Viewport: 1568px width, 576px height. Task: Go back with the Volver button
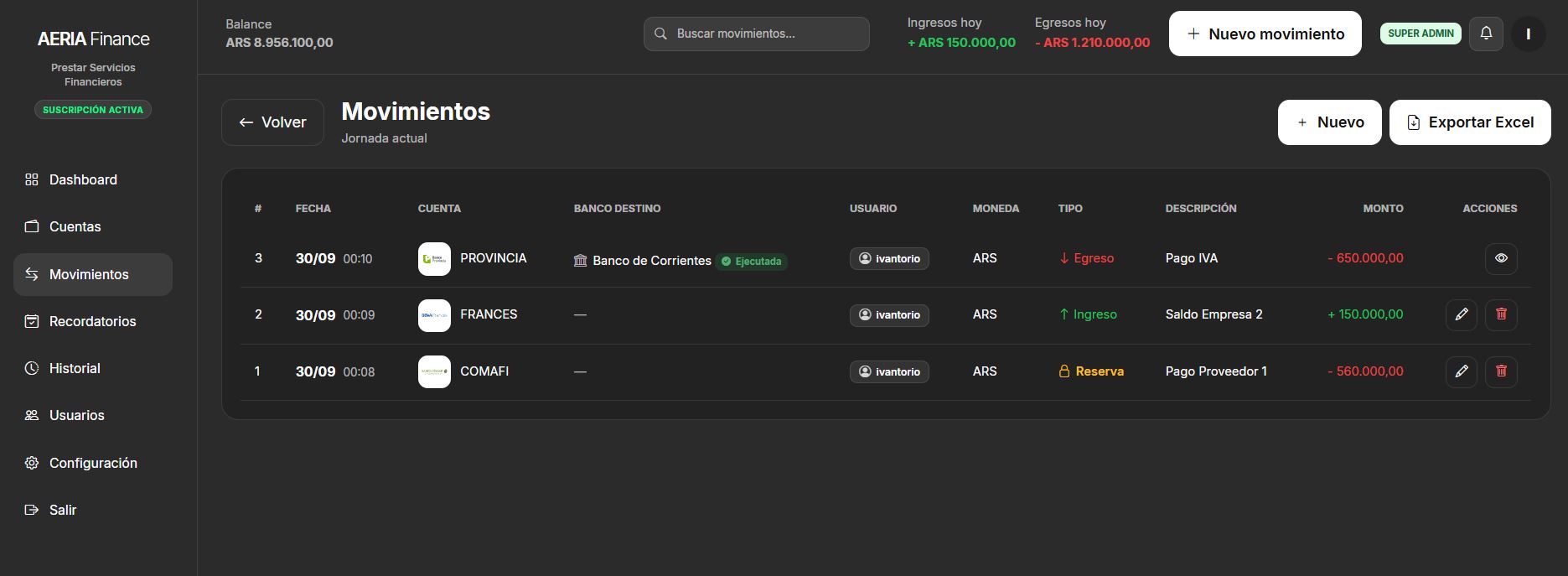coord(272,122)
